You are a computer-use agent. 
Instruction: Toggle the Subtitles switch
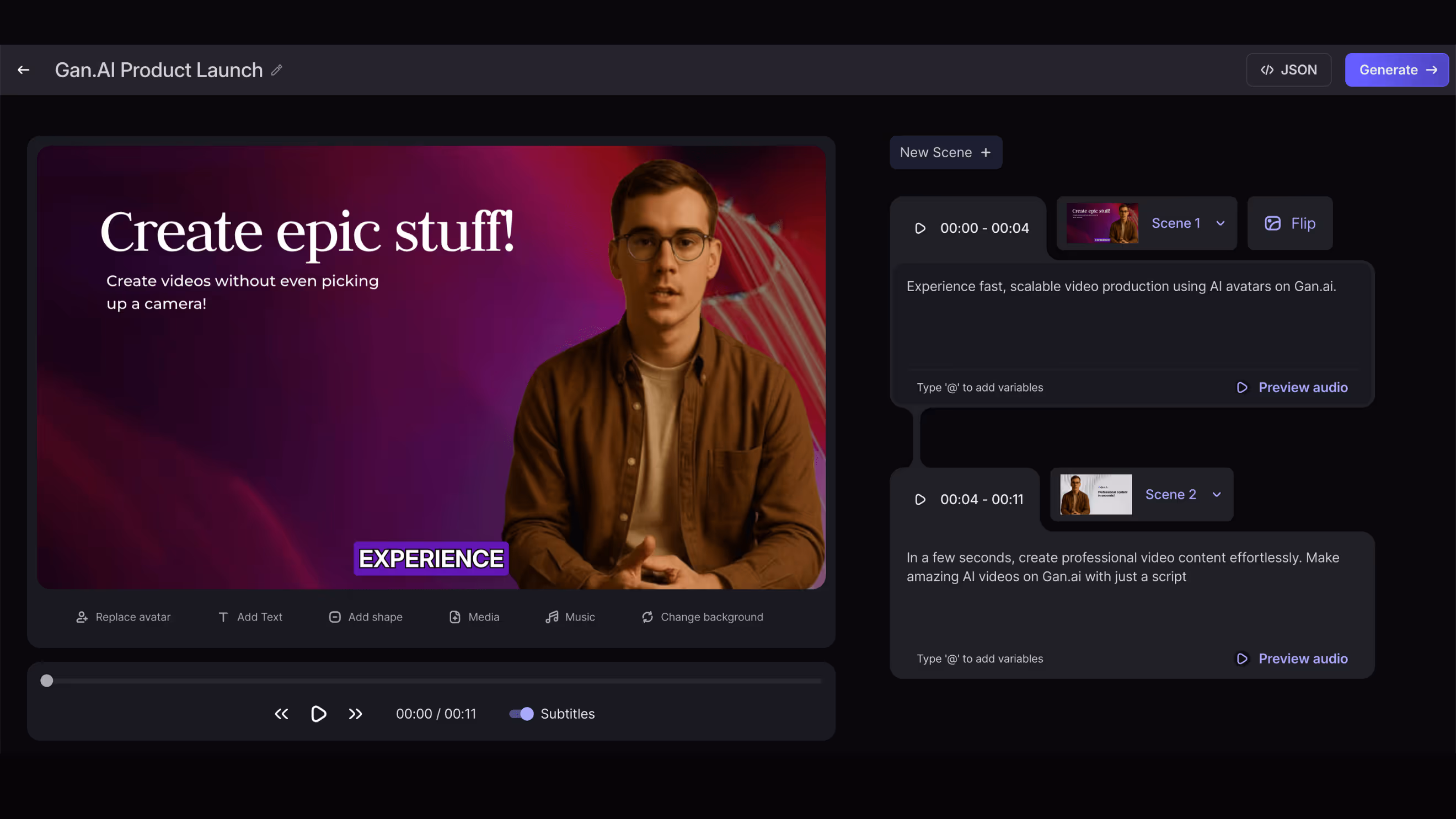[x=521, y=714]
